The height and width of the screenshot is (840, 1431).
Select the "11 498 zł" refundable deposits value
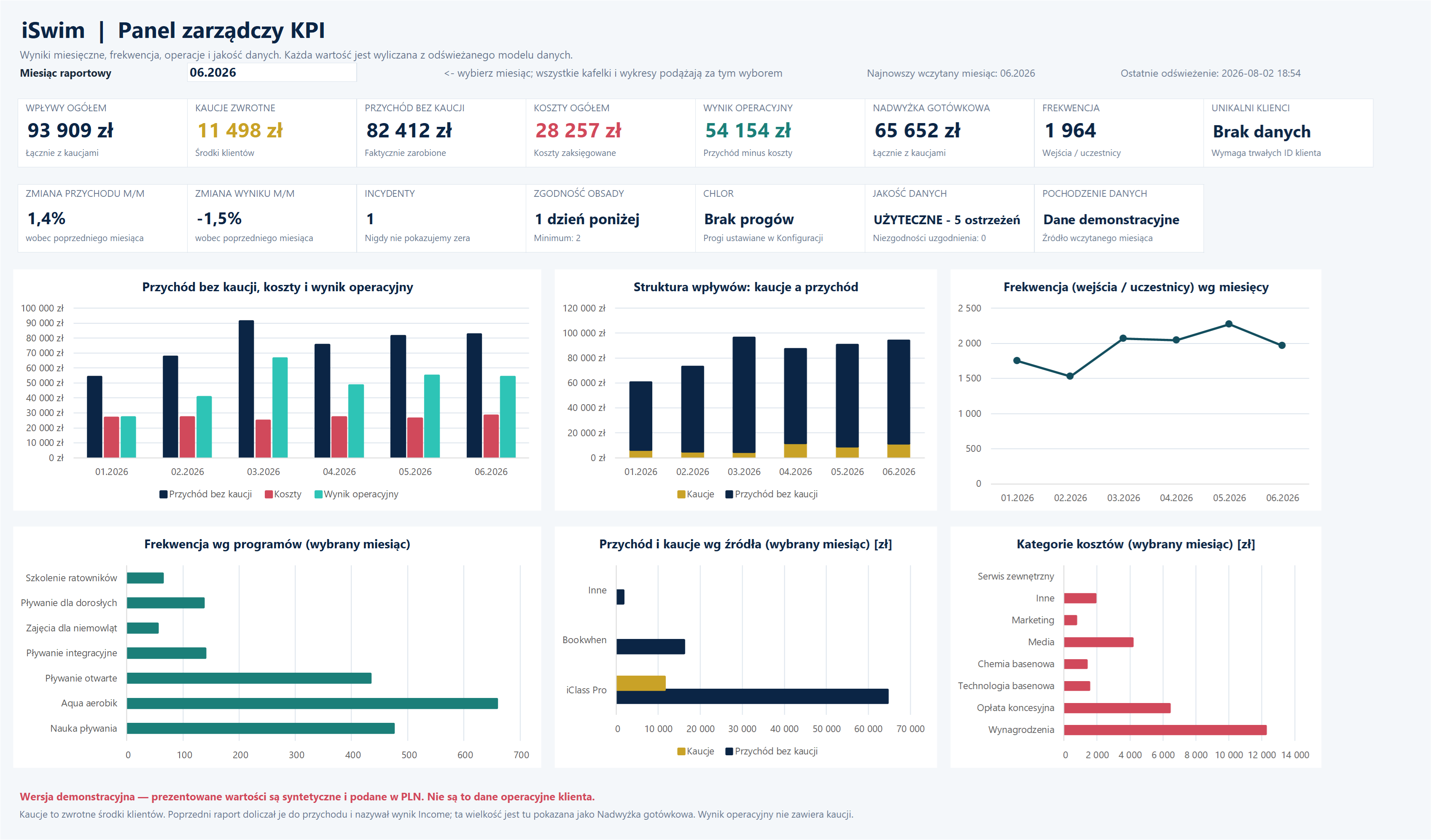239,131
